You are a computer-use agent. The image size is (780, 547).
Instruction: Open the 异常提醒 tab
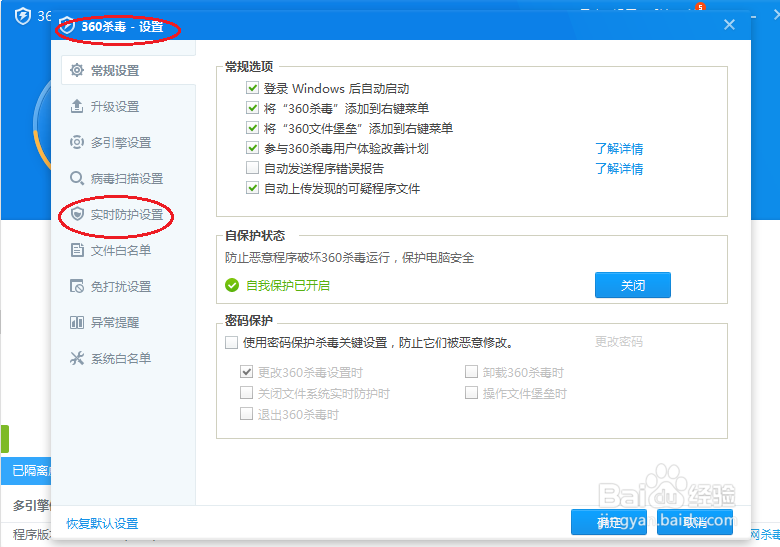tap(128, 322)
